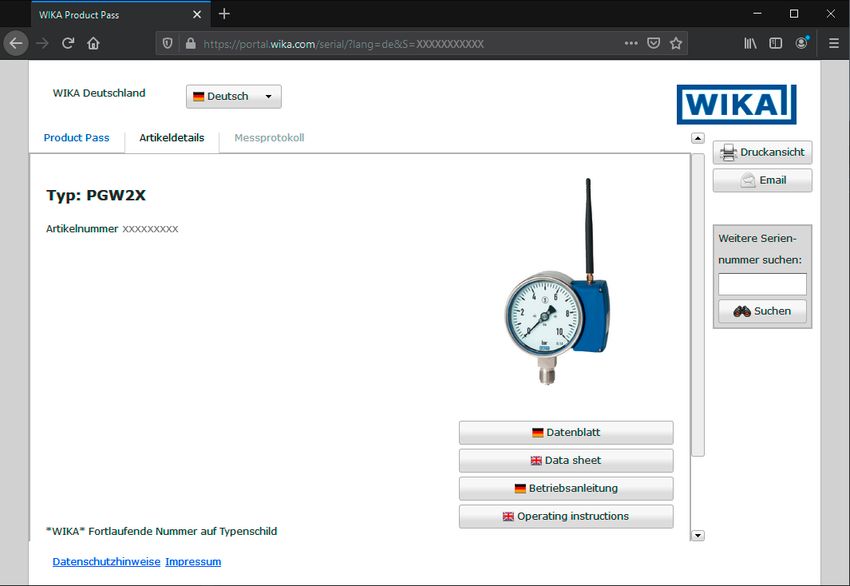Go to the browser home page icon
Viewport: 850px width, 586px height.
[x=93, y=43]
